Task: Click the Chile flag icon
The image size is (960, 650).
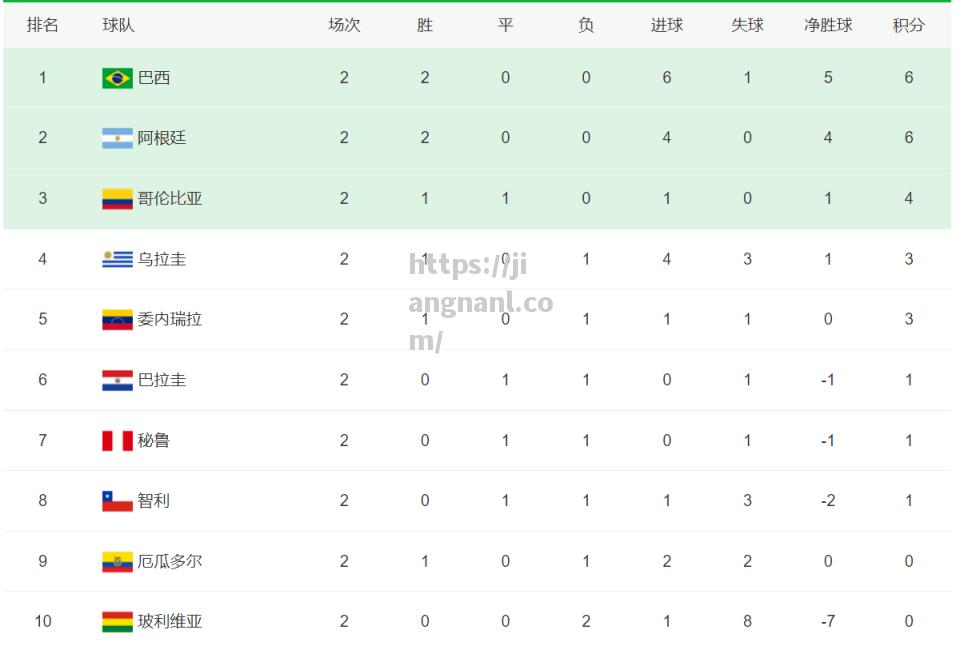Action: pyautogui.click(x=117, y=501)
